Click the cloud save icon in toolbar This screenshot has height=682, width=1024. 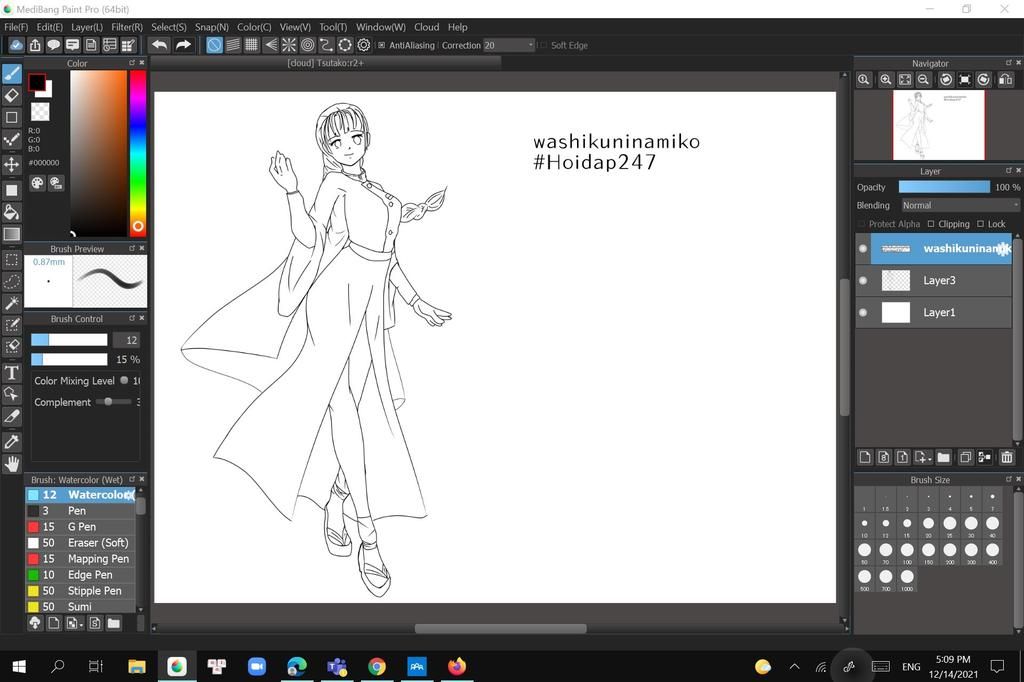click(x=16, y=45)
